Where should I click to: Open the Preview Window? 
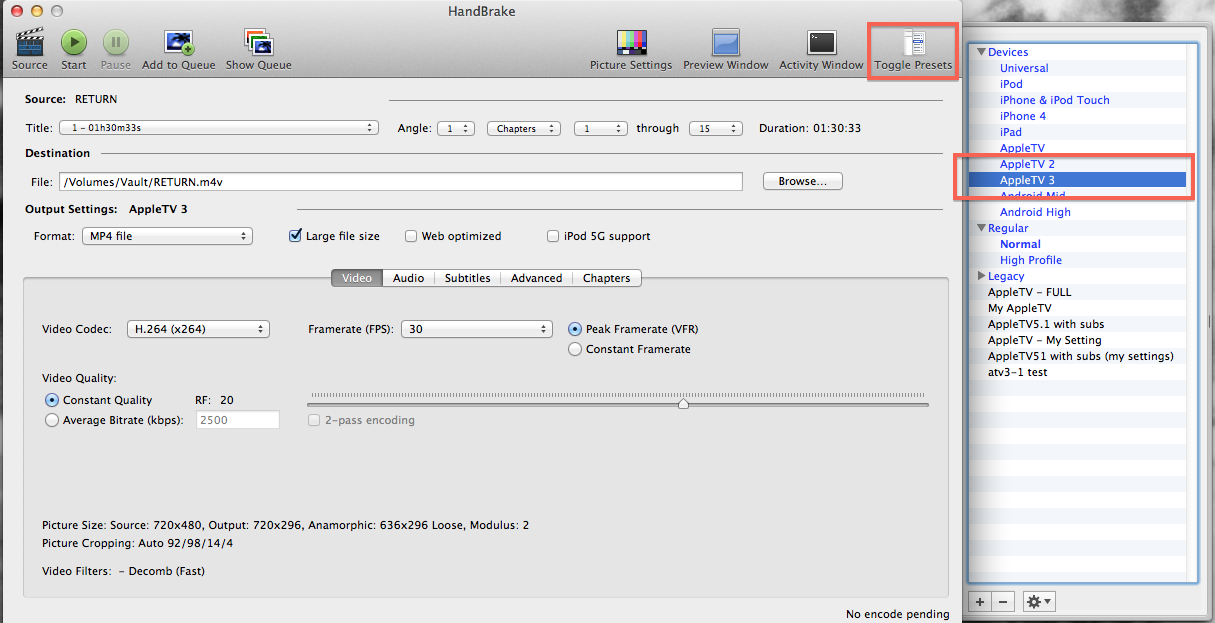tap(725, 43)
